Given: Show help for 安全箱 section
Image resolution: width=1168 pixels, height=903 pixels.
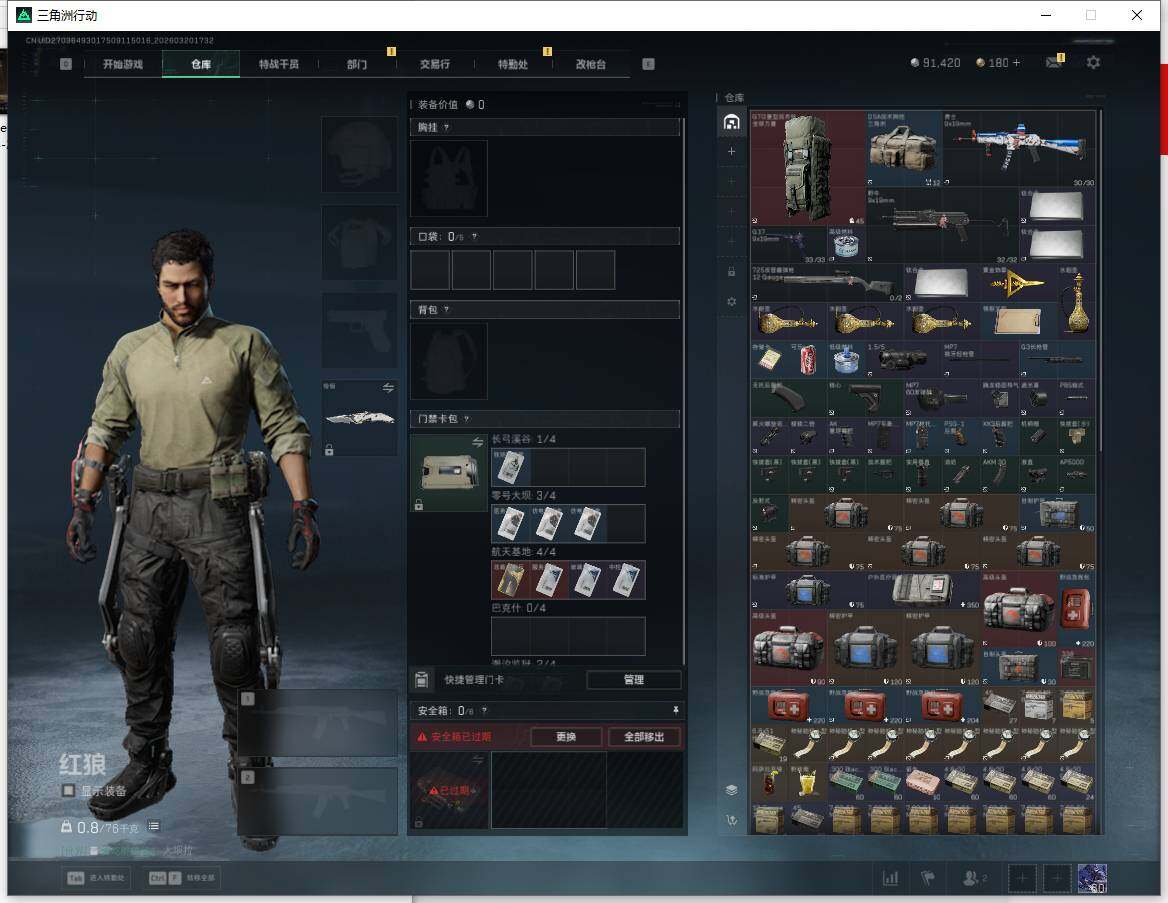Looking at the screenshot, I should (484, 711).
